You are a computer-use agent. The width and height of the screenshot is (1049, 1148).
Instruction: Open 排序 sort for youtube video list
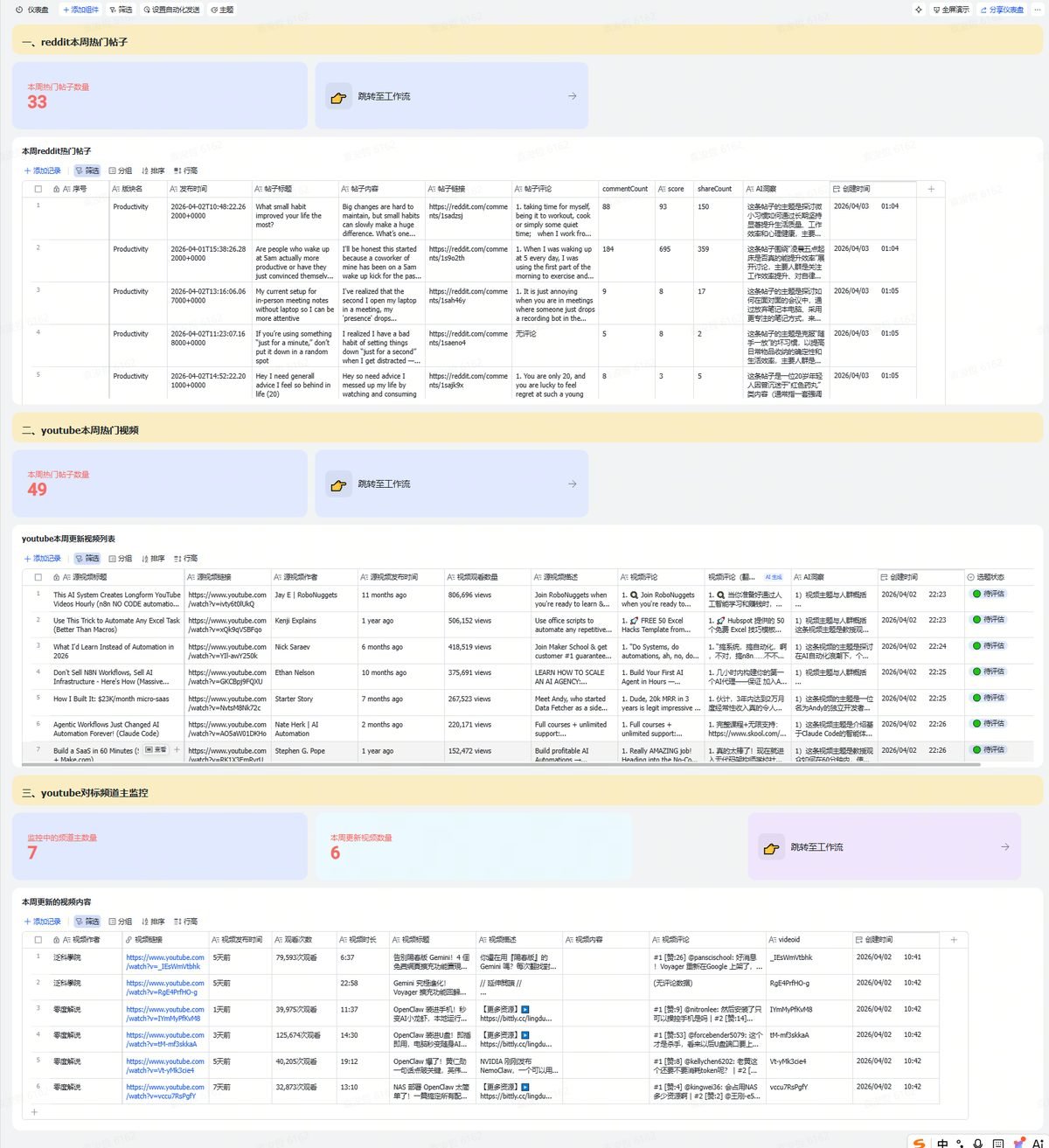(x=153, y=559)
